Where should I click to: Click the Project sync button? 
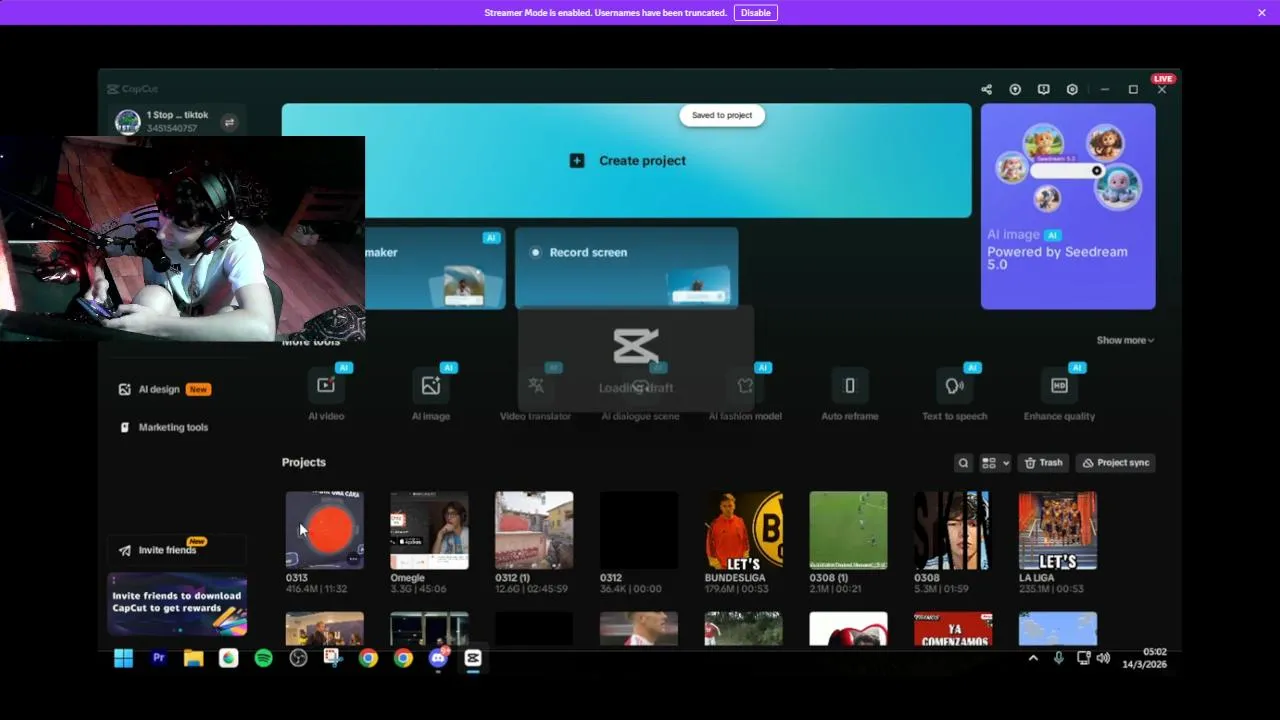coord(1115,463)
